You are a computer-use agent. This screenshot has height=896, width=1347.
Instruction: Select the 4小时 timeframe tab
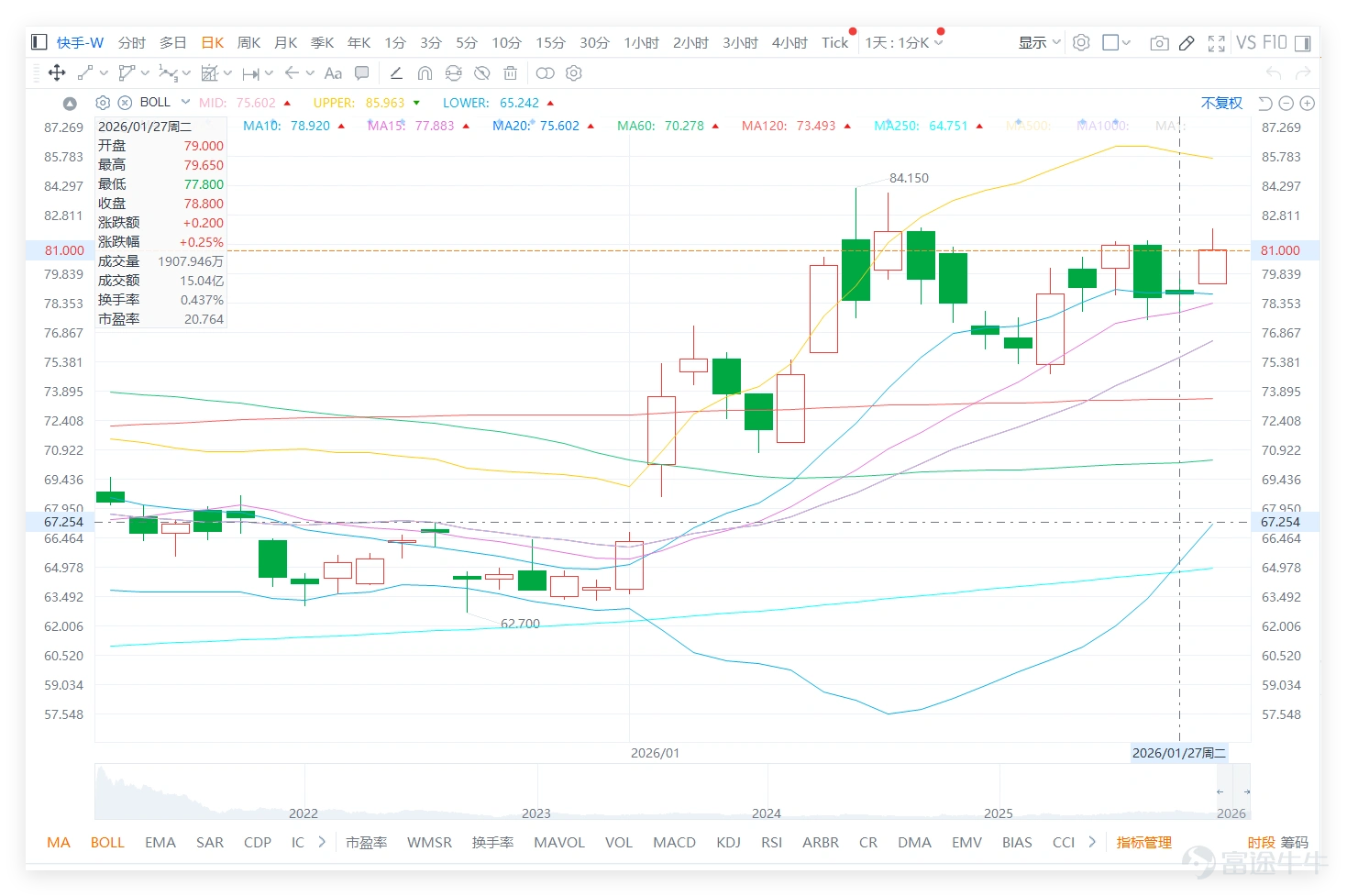(789, 42)
